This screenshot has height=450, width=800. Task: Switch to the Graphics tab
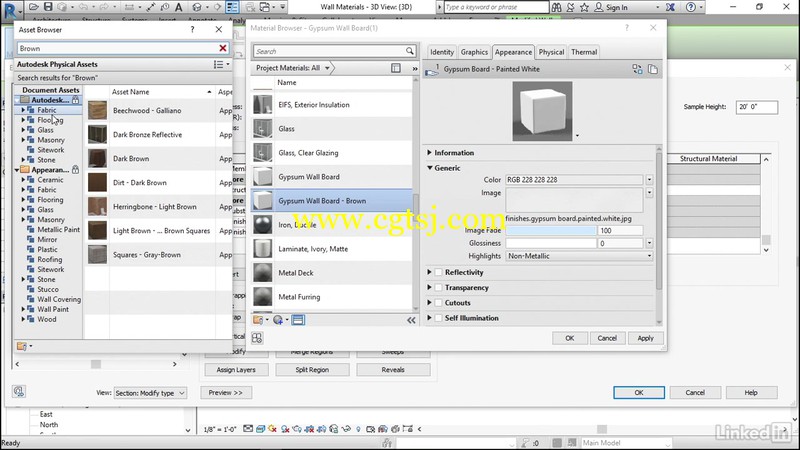pyautogui.click(x=474, y=52)
